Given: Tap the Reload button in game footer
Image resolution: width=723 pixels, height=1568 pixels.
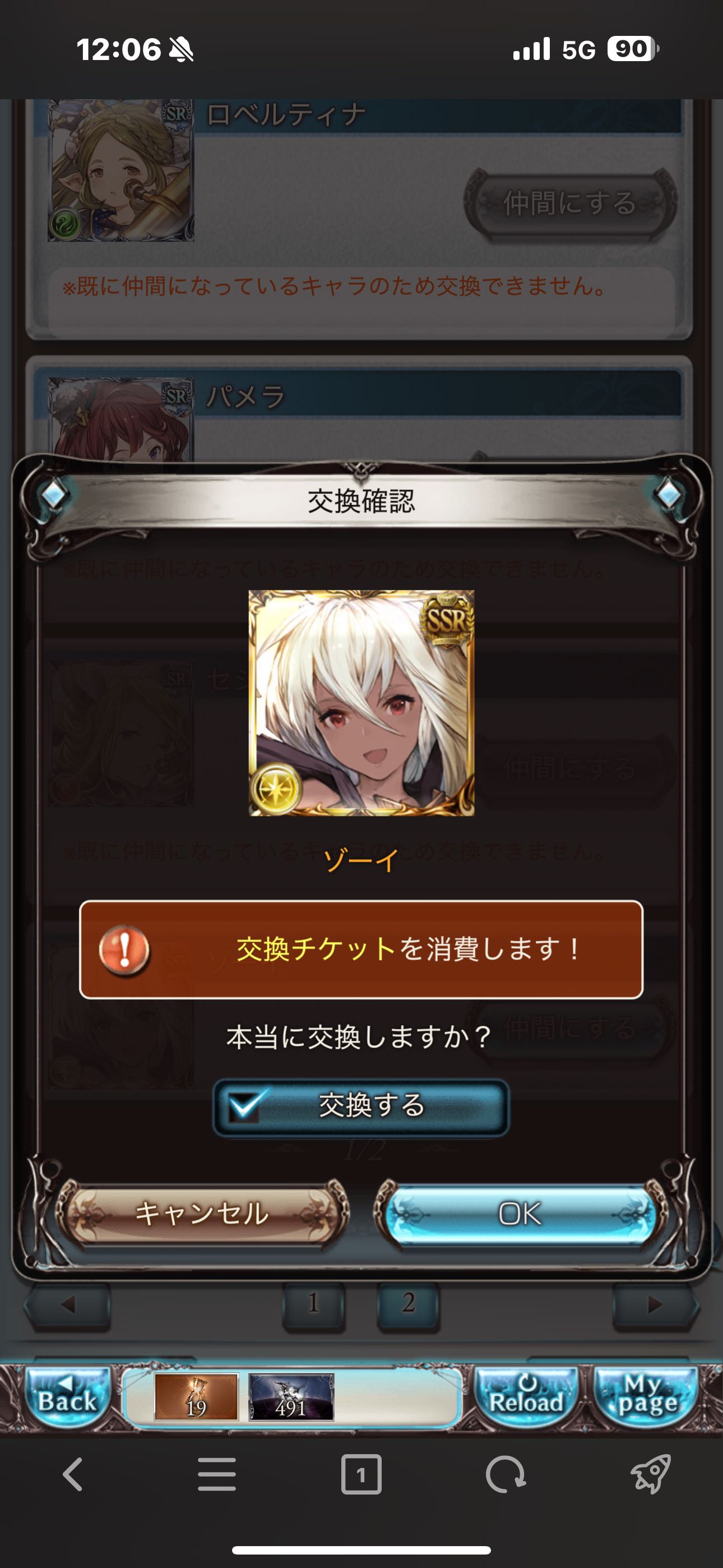Looking at the screenshot, I should pos(526,1397).
